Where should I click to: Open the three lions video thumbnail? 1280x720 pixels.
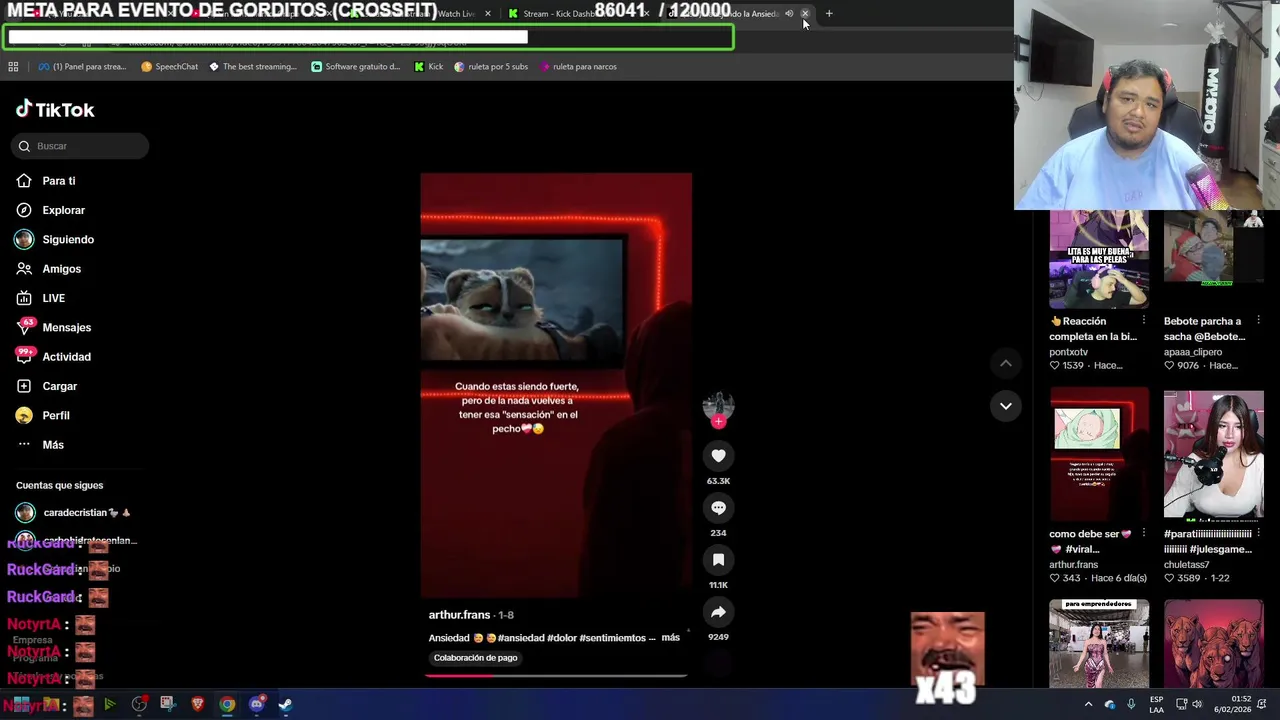(1214, 643)
